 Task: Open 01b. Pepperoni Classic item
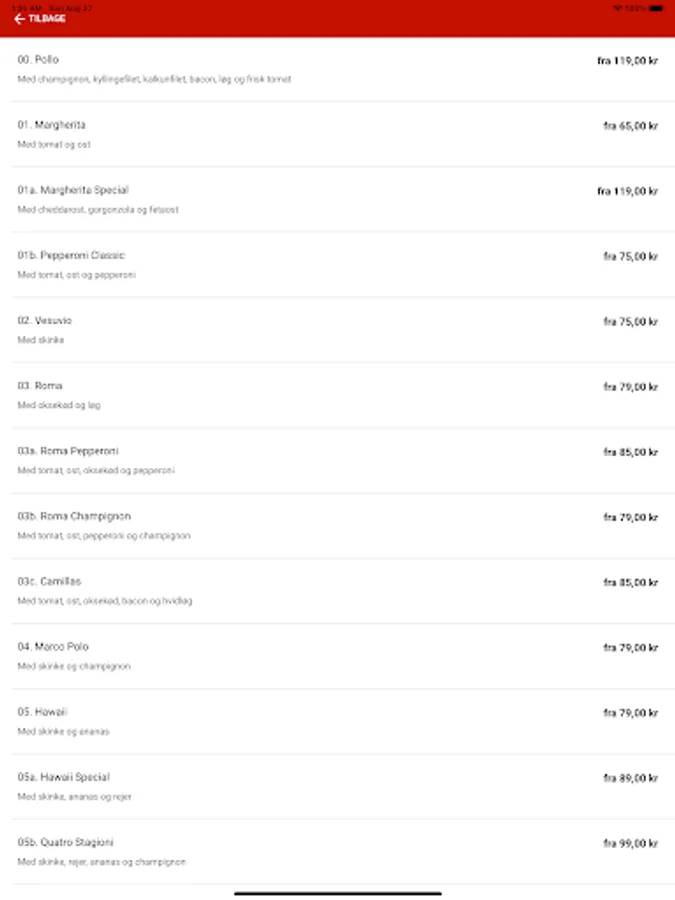pyautogui.click(x=338, y=265)
